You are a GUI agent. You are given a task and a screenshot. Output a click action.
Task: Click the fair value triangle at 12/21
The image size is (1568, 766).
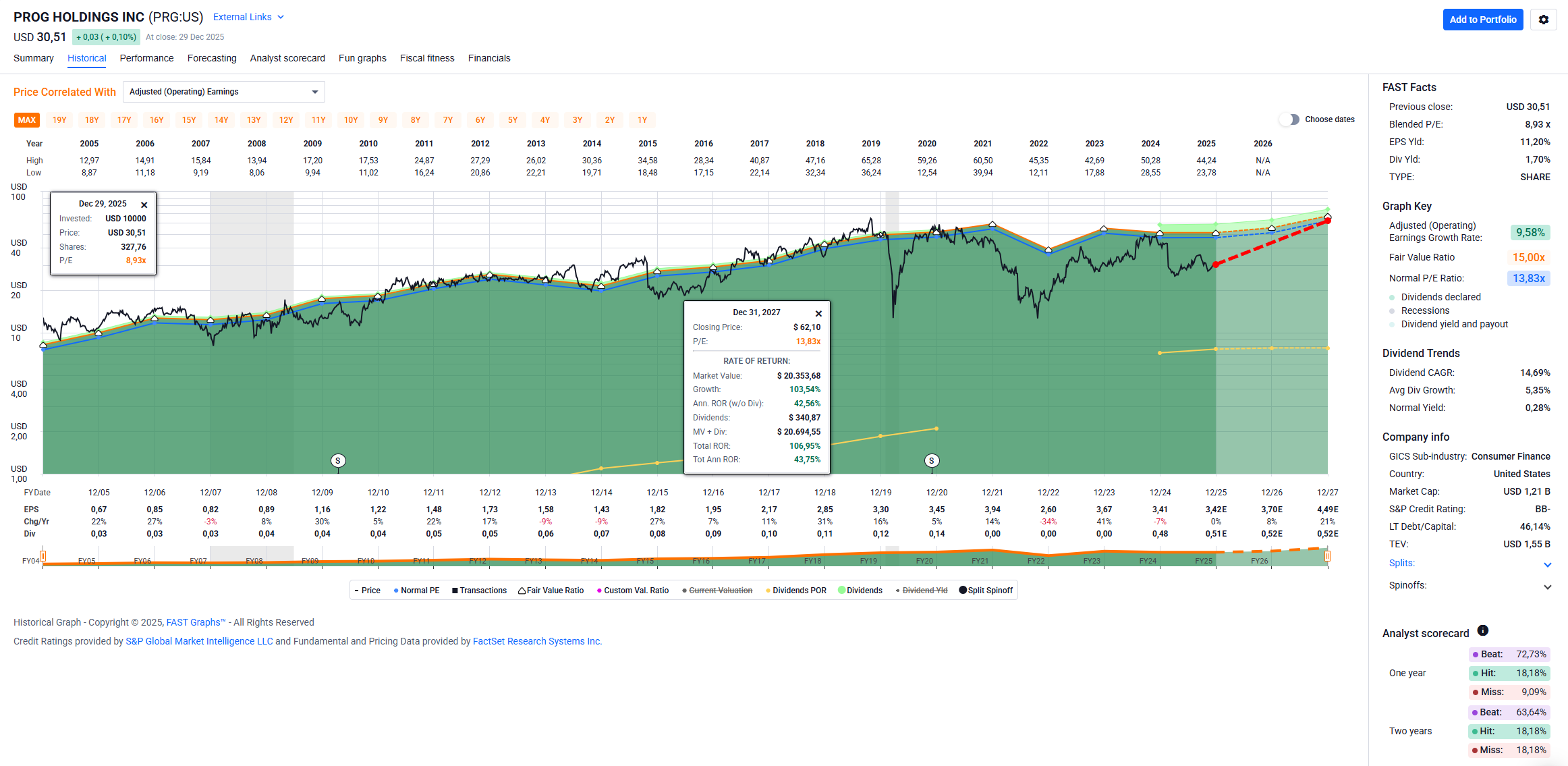coord(992,224)
